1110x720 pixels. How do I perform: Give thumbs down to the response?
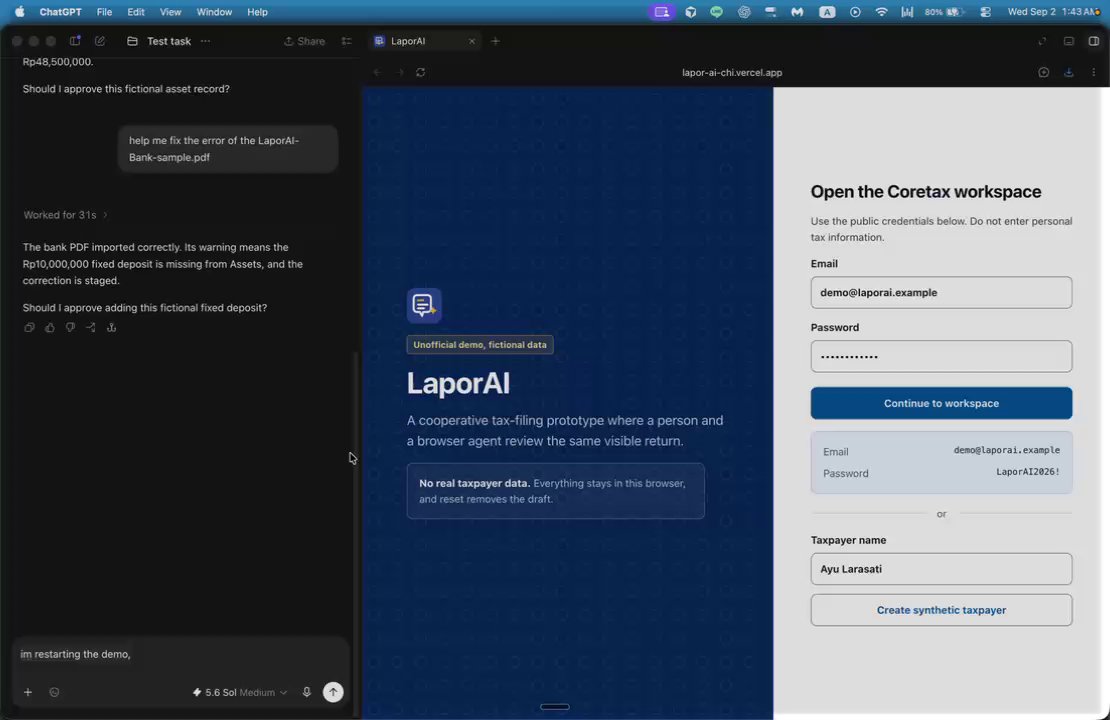pyautogui.click(x=70, y=328)
